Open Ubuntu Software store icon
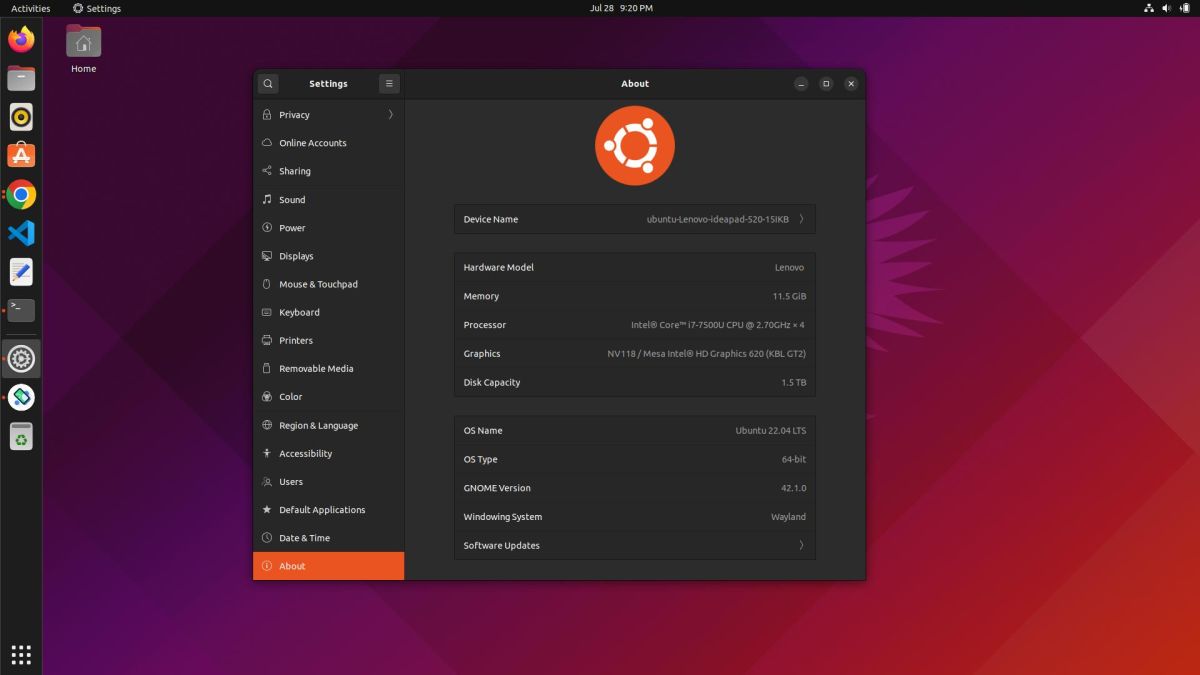The height and width of the screenshot is (675, 1200). tap(21, 155)
